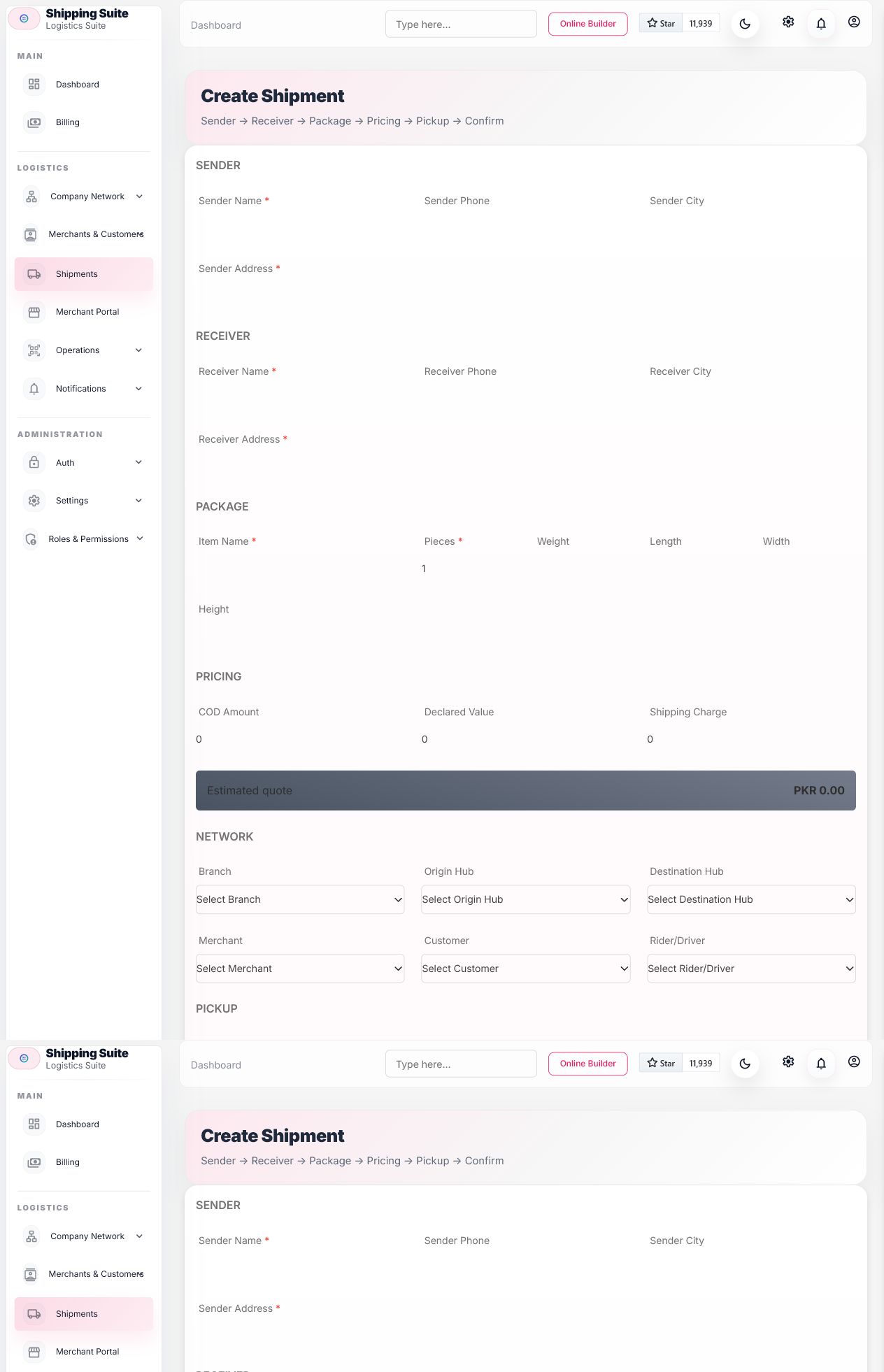The width and height of the screenshot is (884, 1372).
Task: Open the Operations sidebar menu label
Action: [78, 350]
